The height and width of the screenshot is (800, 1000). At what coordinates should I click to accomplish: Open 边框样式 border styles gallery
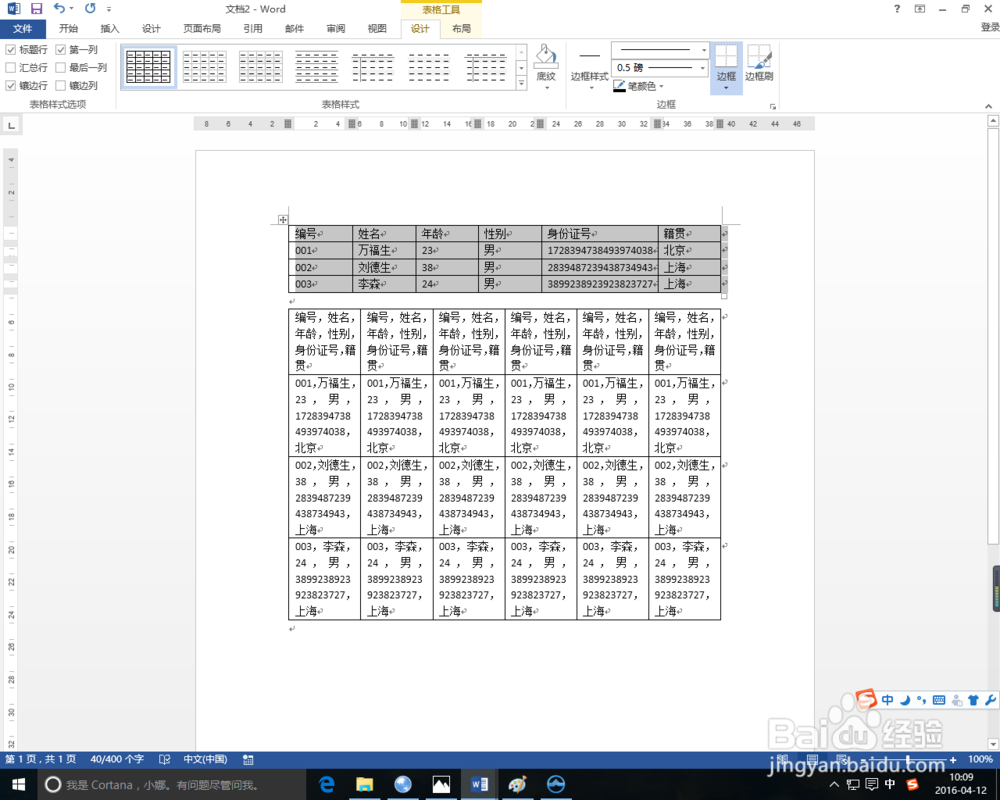point(589,69)
